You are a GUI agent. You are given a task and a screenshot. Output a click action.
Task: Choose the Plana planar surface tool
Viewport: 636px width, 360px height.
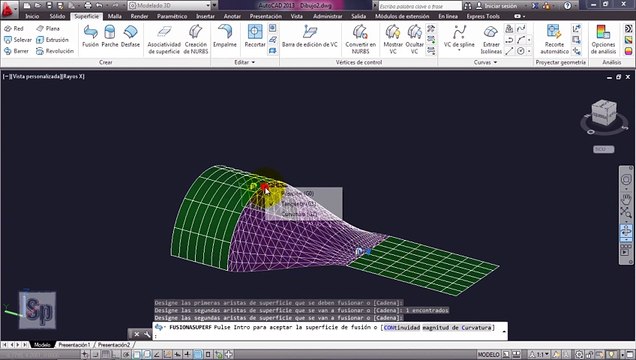click(x=48, y=28)
